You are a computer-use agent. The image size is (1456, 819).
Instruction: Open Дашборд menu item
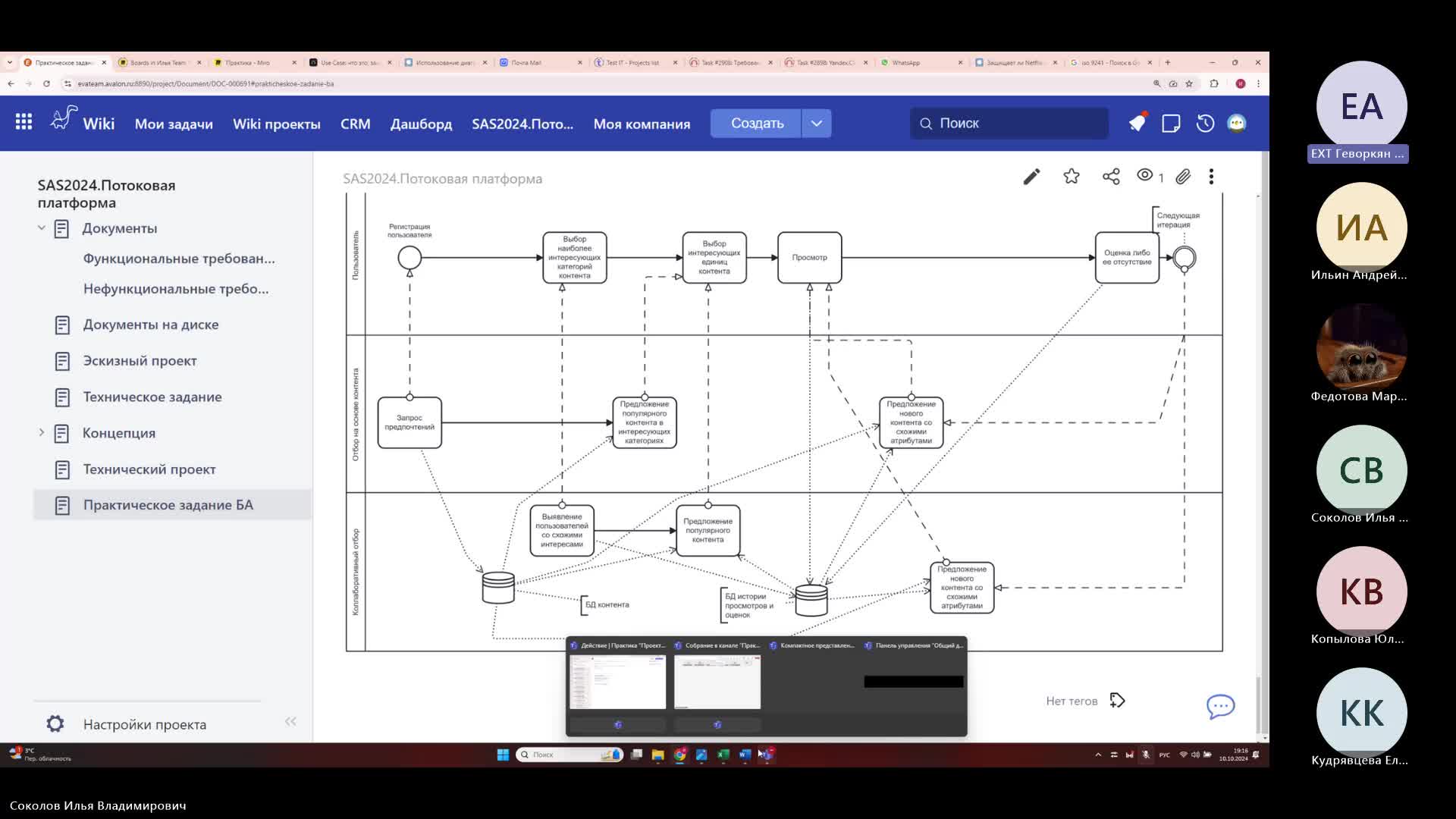point(421,124)
